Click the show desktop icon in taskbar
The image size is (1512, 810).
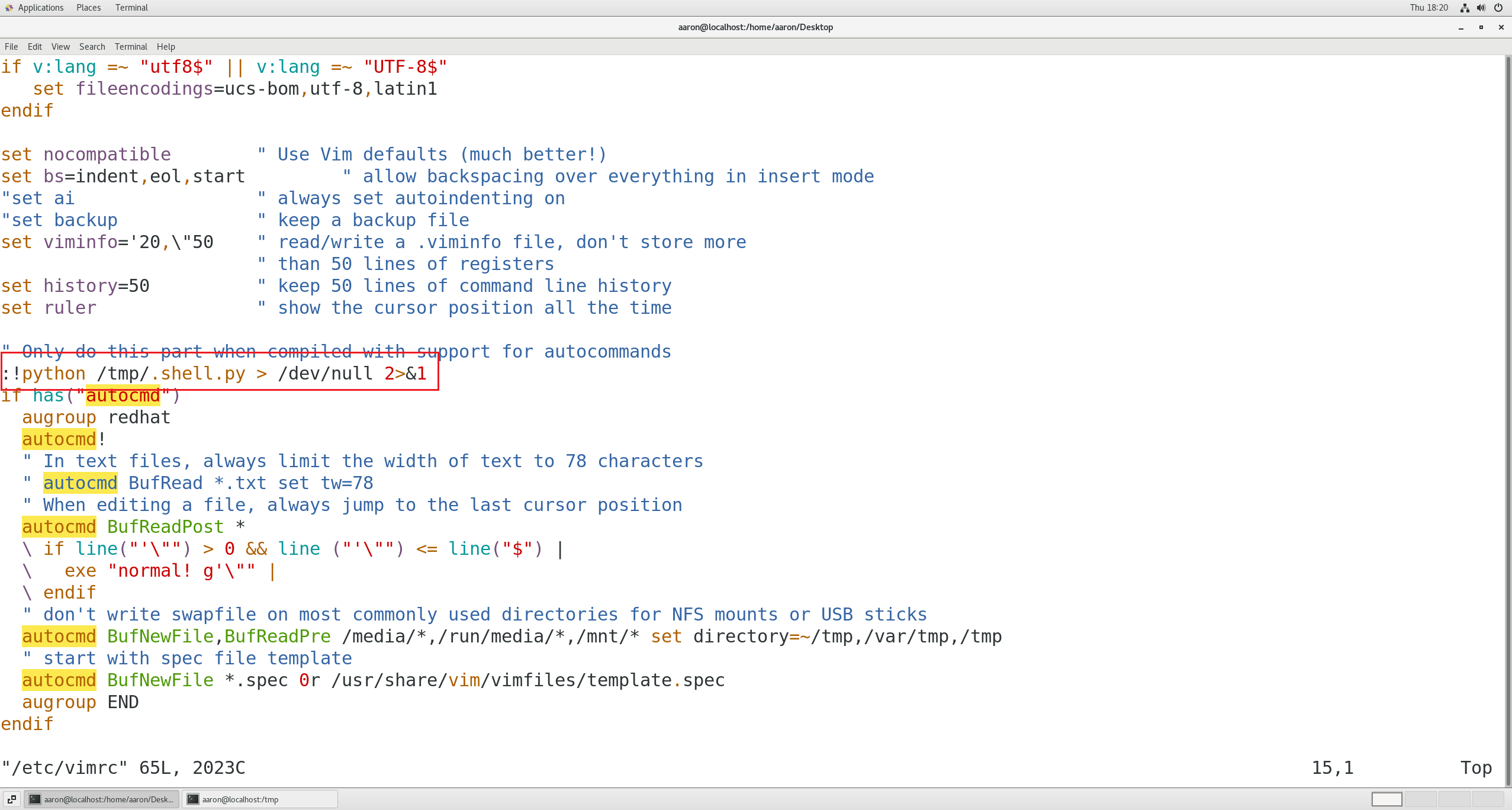[12, 799]
